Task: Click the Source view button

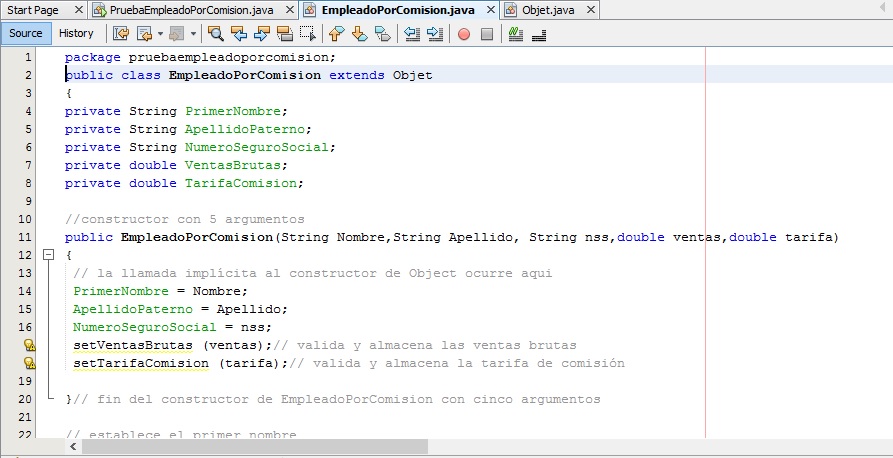Action: [x=26, y=33]
